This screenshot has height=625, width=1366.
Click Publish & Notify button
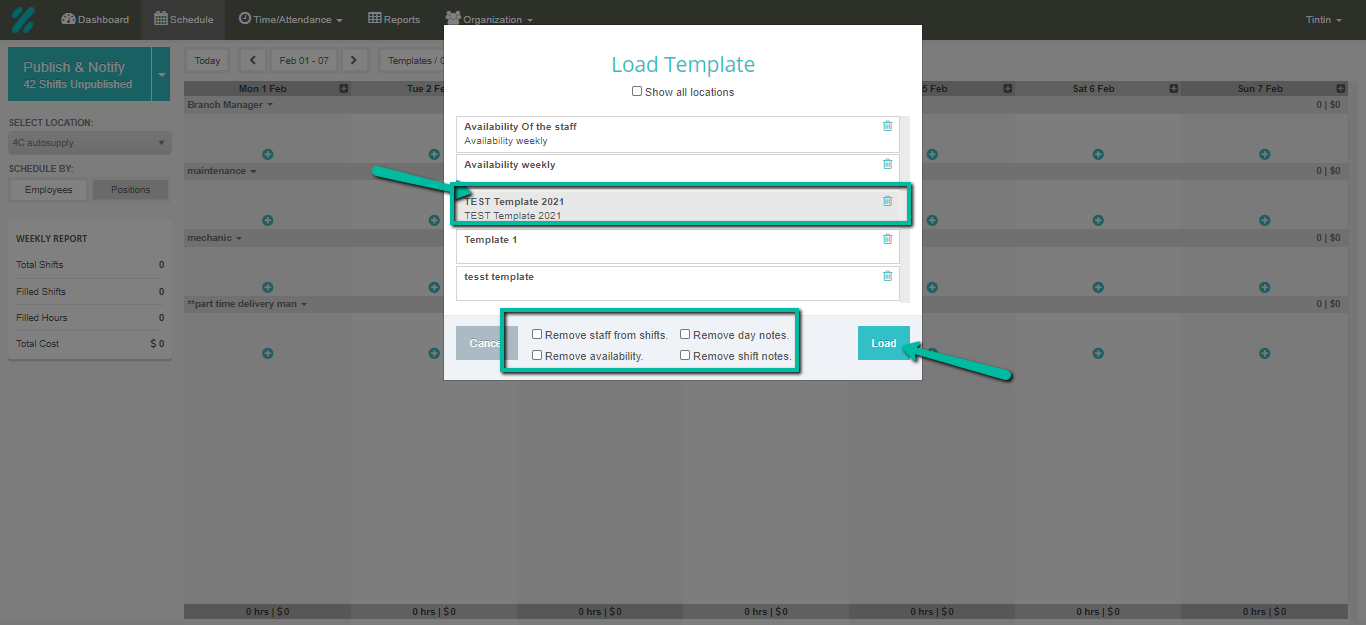(x=79, y=74)
